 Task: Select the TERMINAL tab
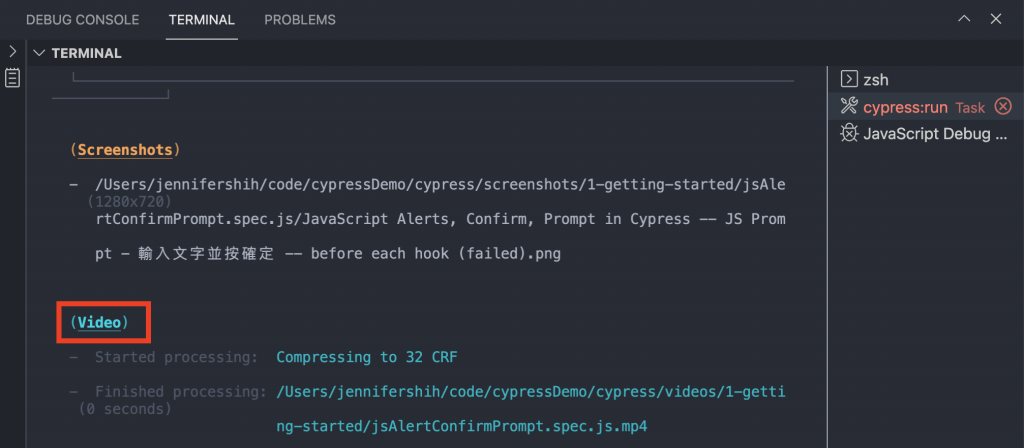(202, 20)
